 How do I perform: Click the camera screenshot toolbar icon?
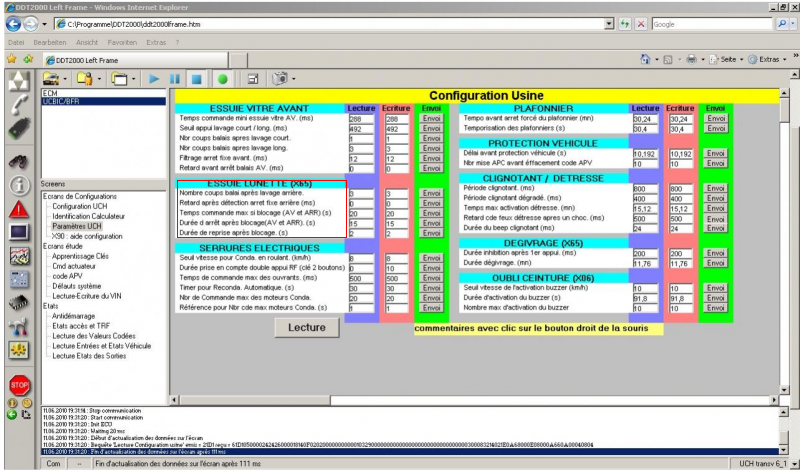pyautogui.click(x=280, y=79)
